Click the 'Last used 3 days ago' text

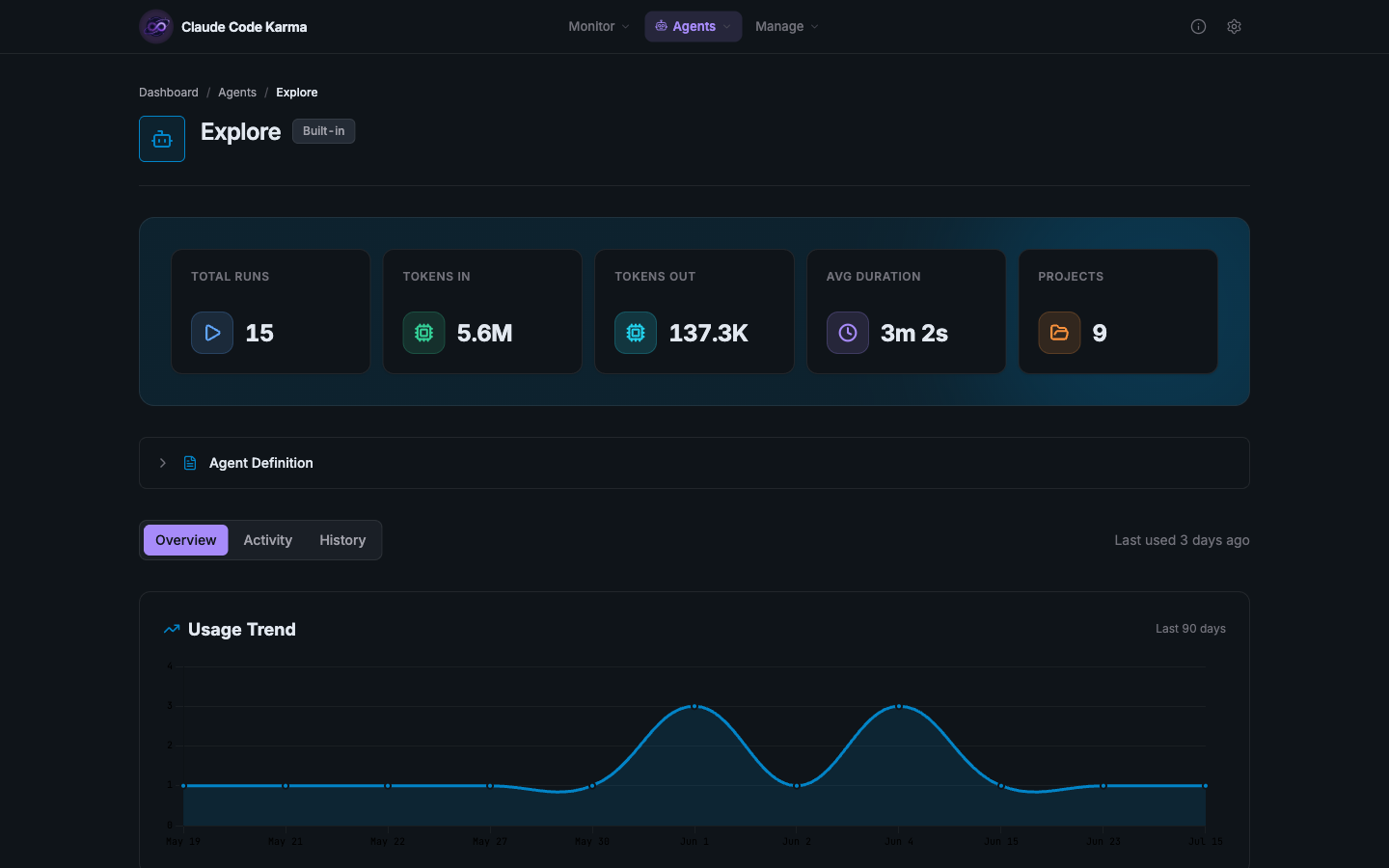pyautogui.click(x=1182, y=540)
